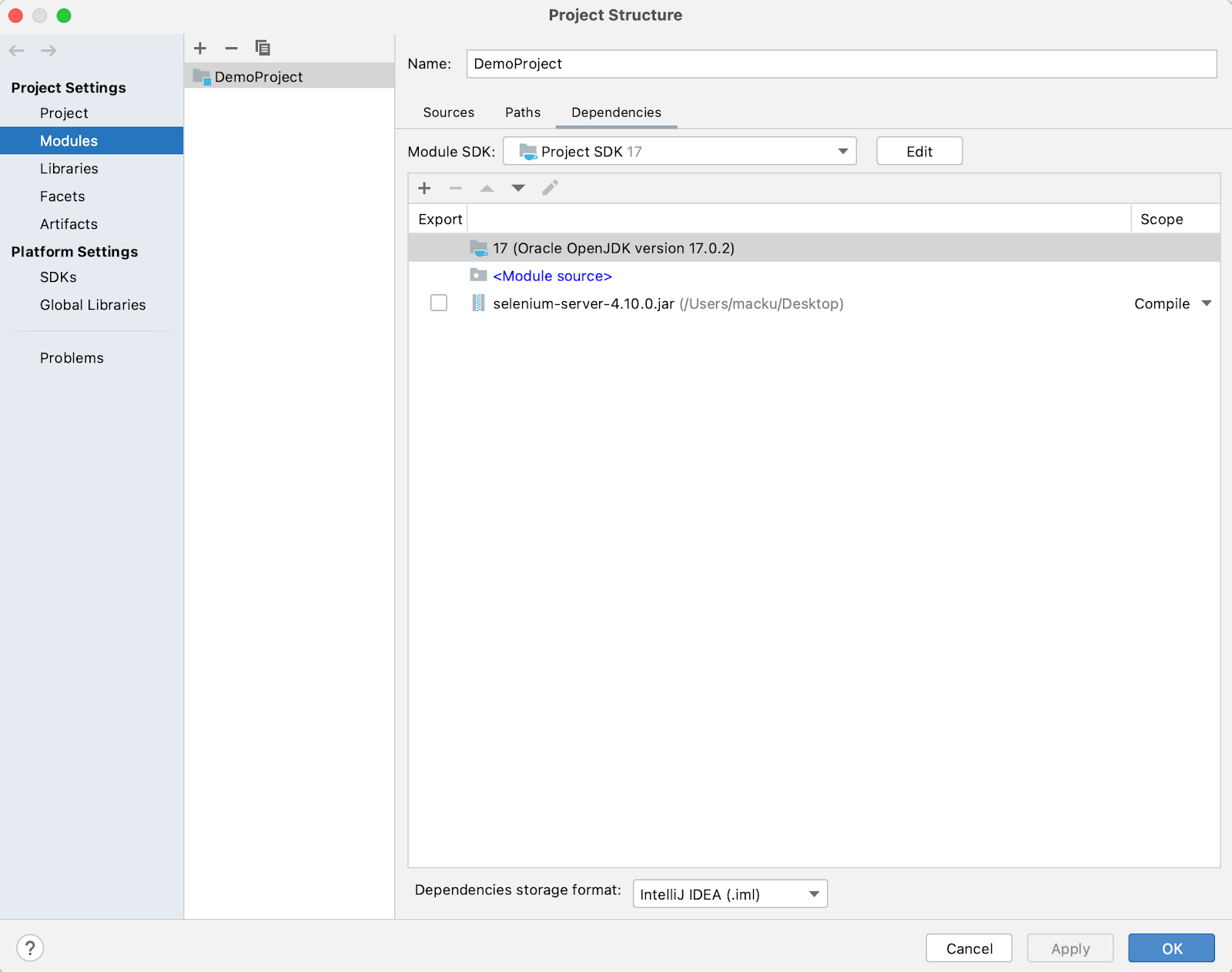Open help with question mark icon
1232x972 pixels.
30,948
